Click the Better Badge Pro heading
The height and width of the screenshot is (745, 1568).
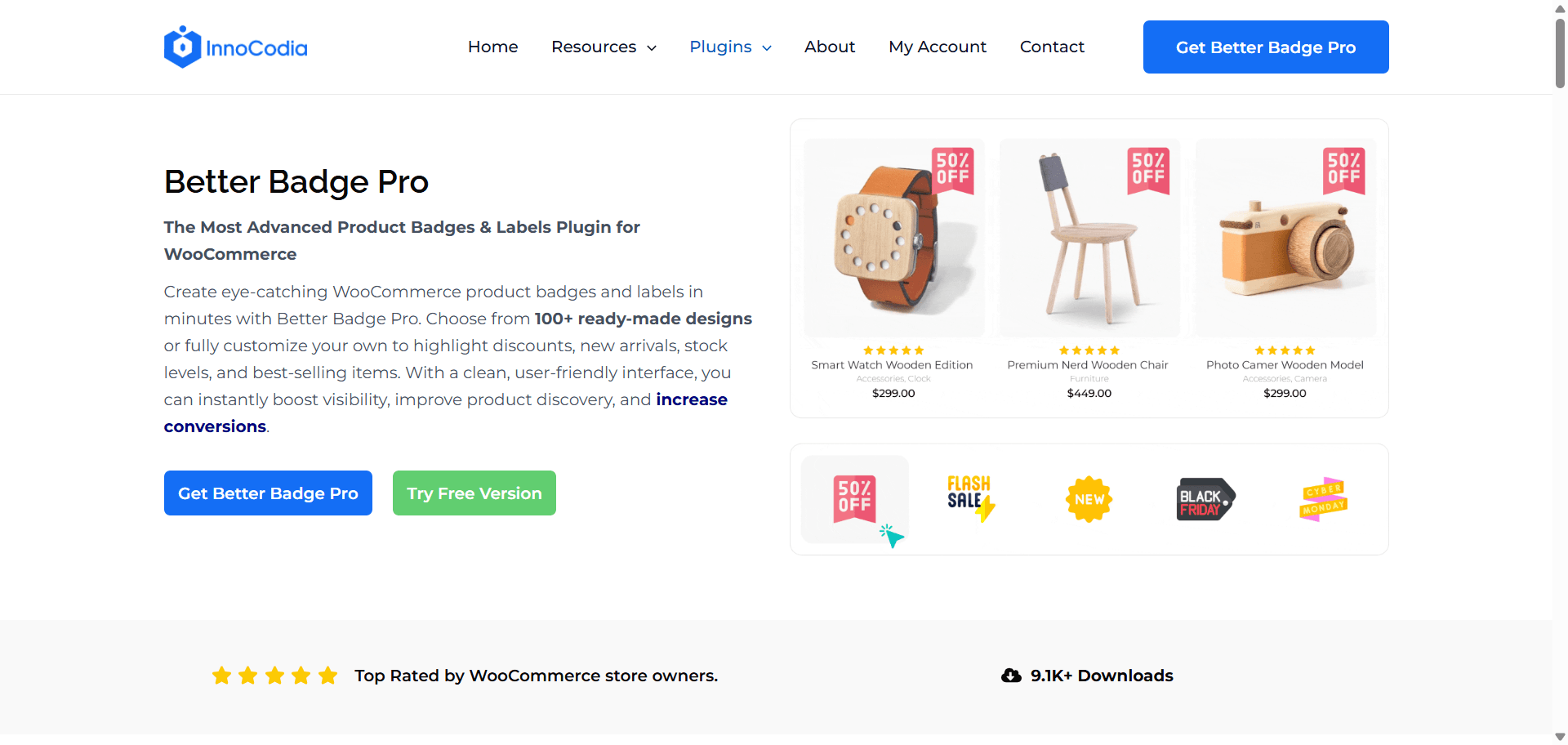coord(296,181)
